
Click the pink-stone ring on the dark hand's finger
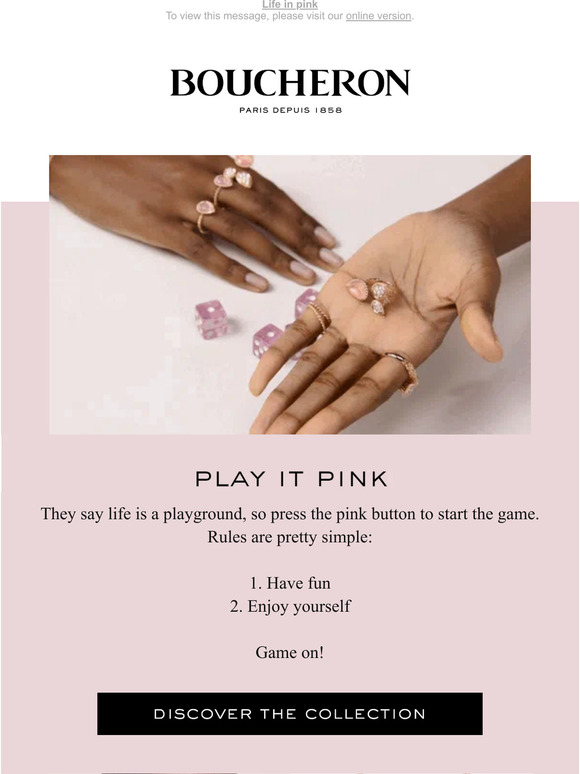tap(205, 214)
